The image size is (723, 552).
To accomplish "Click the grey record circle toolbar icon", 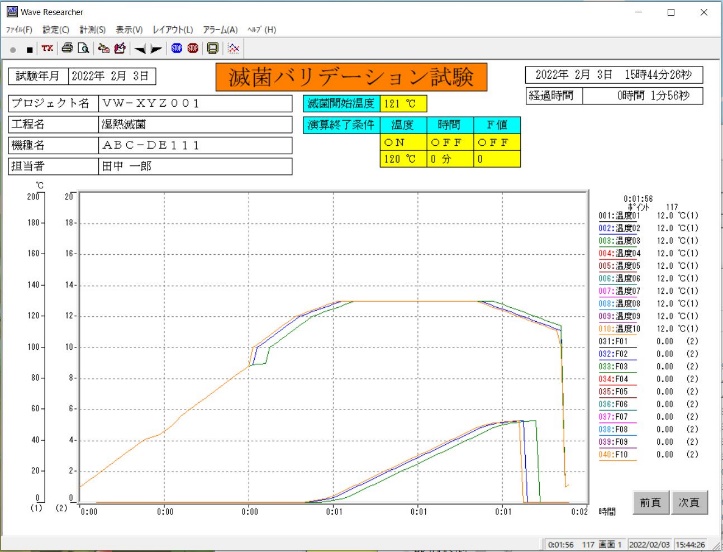I will point(13,49).
